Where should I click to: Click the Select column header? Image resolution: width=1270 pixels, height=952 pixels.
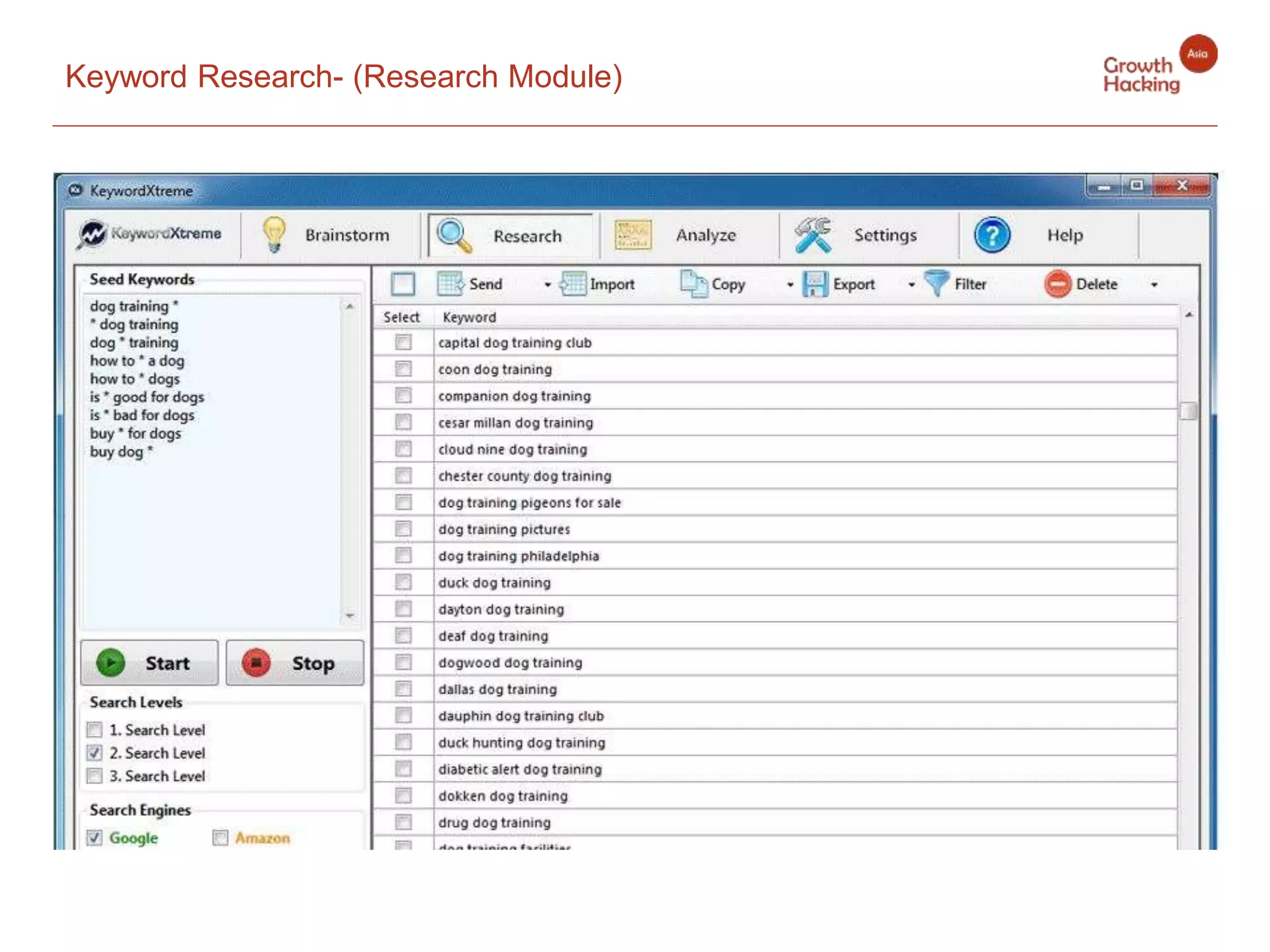point(401,317)
